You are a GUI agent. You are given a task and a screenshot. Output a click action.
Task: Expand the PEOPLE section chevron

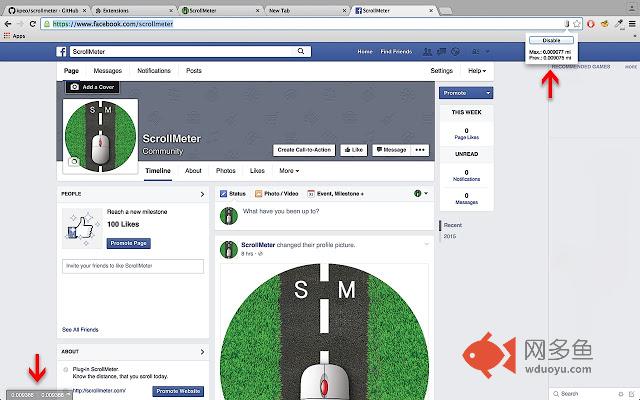(x=202, y=194)
